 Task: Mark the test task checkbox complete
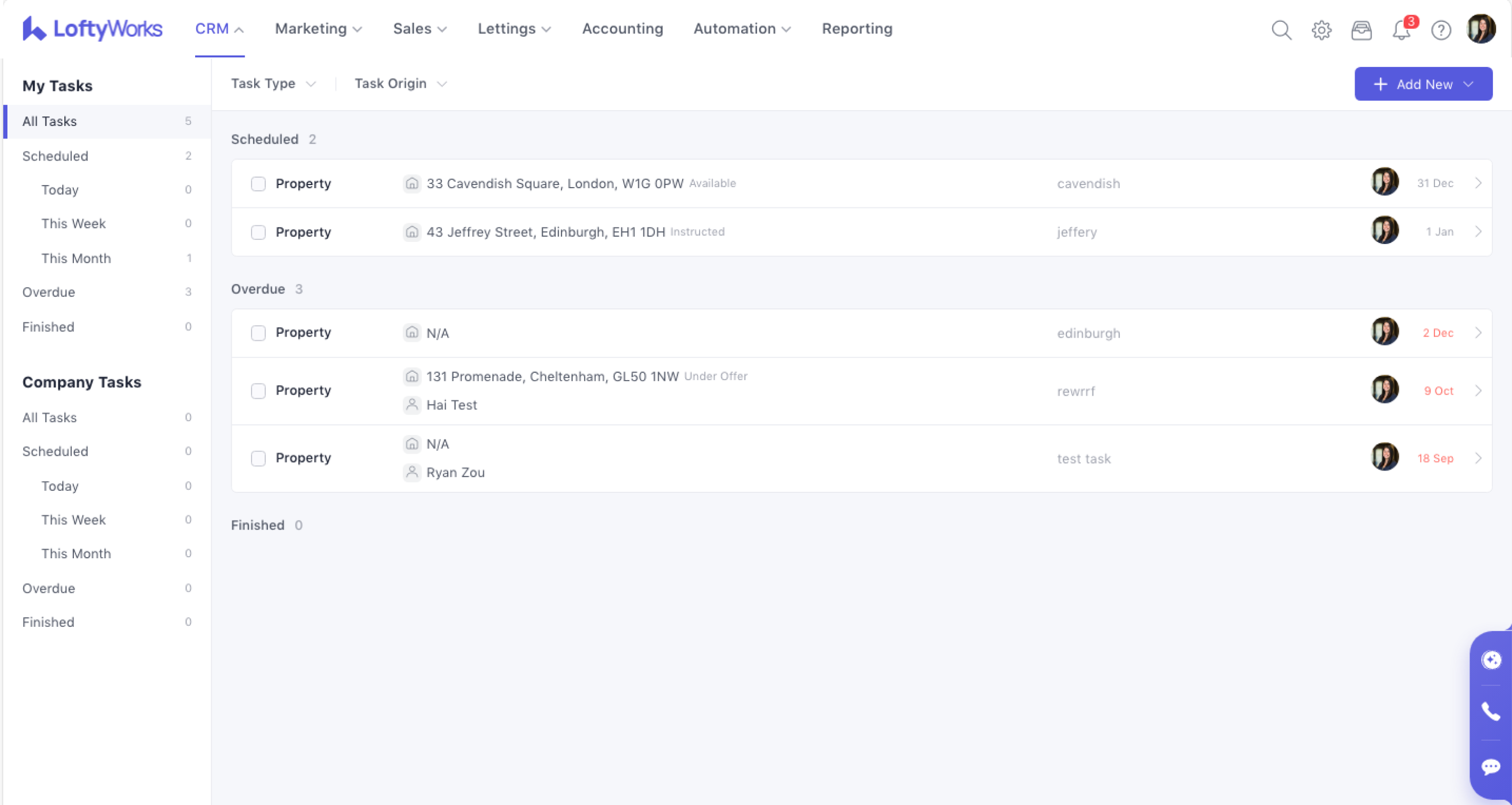click(258, 458)
